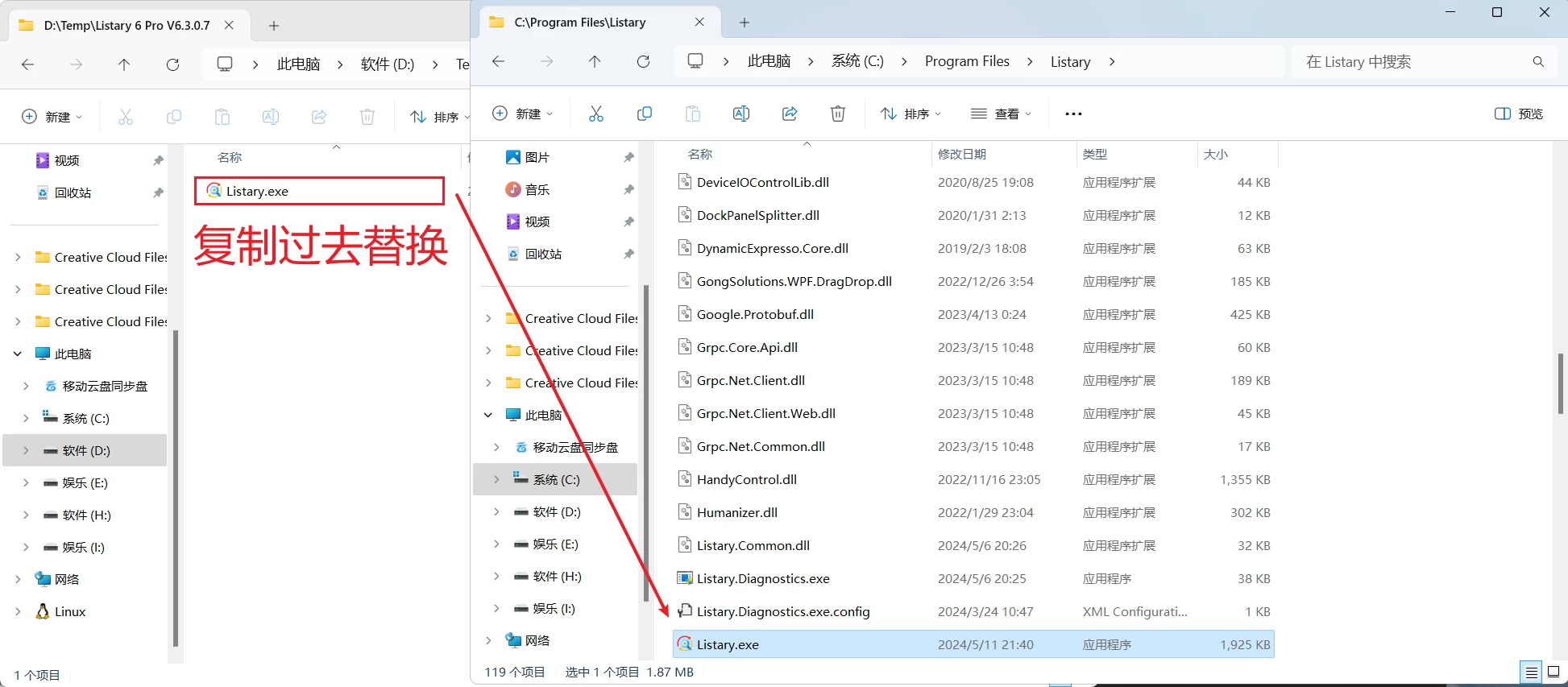This screenshot has height=687, width=1568.
Task: Select Listary.exe in C:\Program Files\Listary
Action: pos(973,644)
